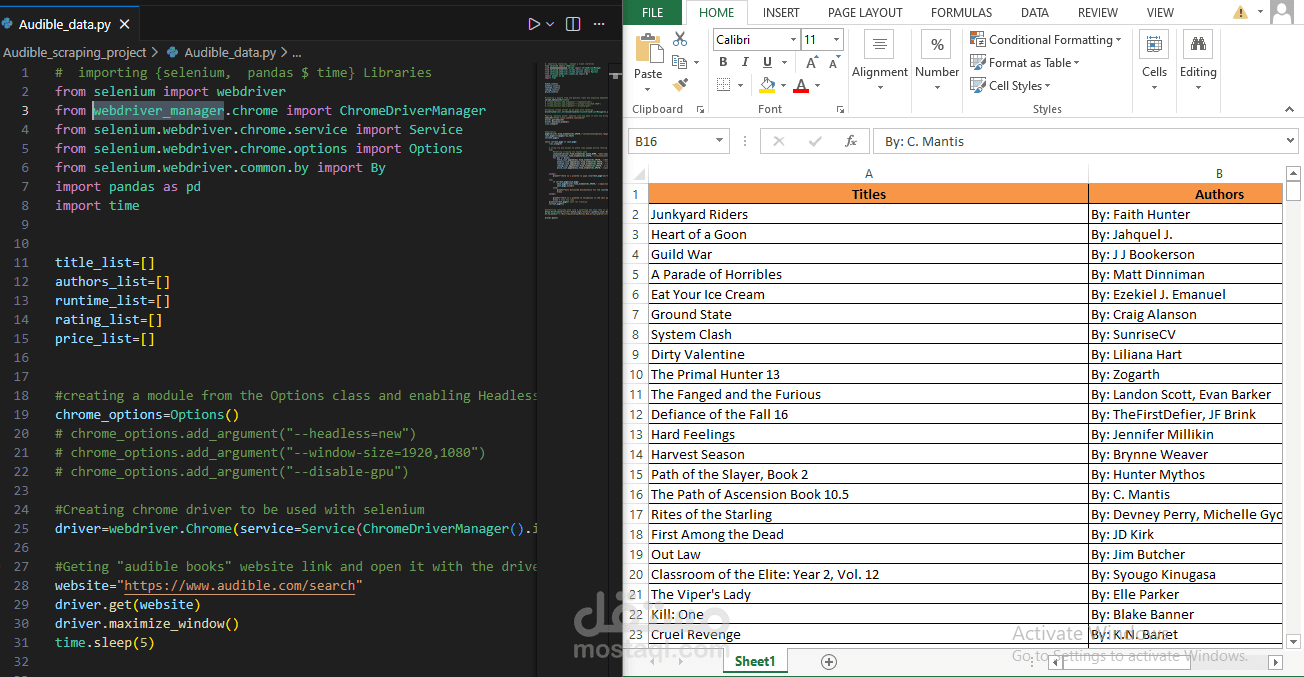Open the borders dropdown arrow
Screen dimensions: 1304x677
[x=741, y=85]
